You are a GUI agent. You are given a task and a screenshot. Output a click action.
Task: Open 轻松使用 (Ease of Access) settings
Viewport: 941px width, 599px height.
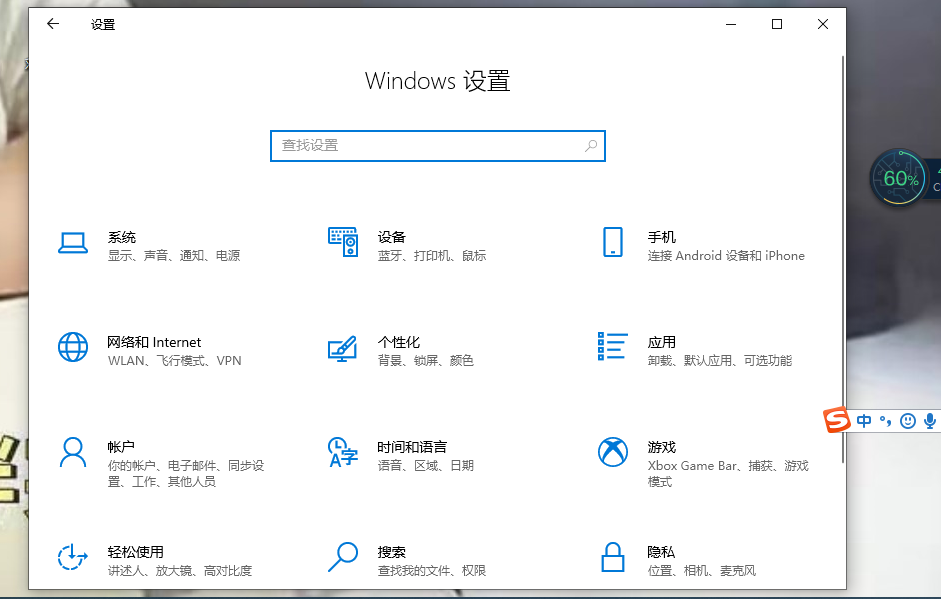coord(73,557)
